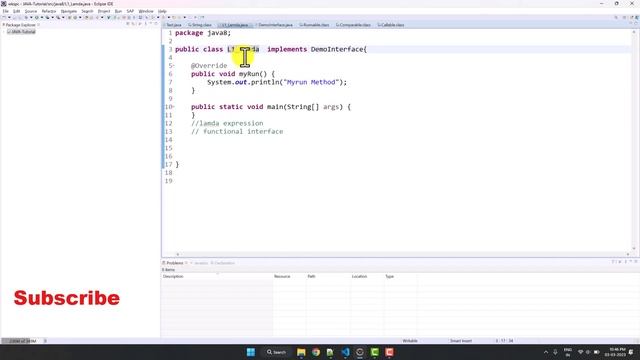Click on 'package java8;' code line

[x=203, y=33]
